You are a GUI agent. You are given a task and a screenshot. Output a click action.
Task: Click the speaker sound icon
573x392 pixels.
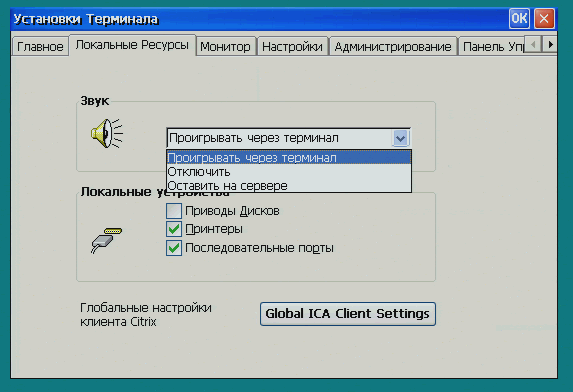[107, 133]
